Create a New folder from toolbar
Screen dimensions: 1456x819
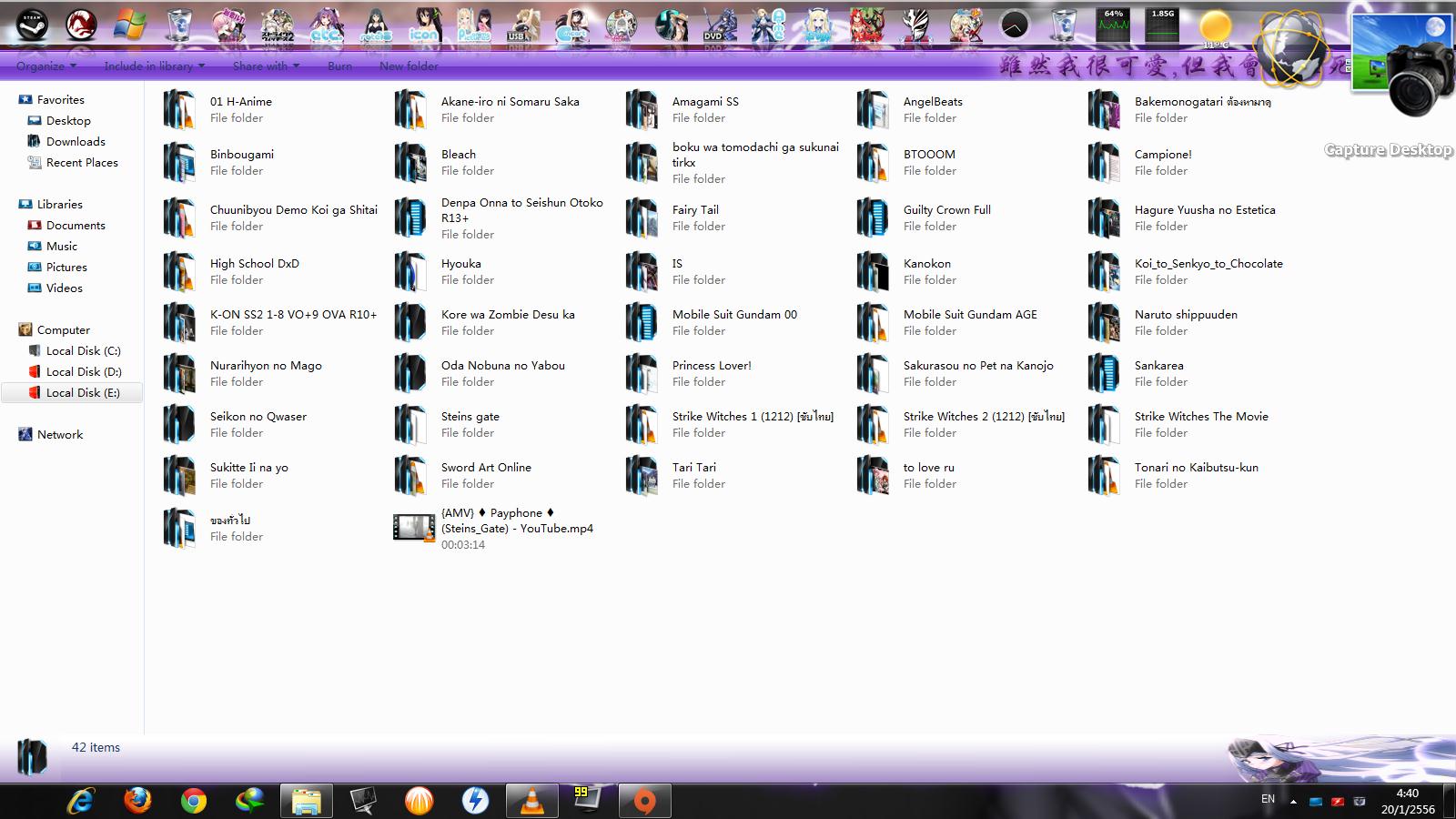[409, 66]
